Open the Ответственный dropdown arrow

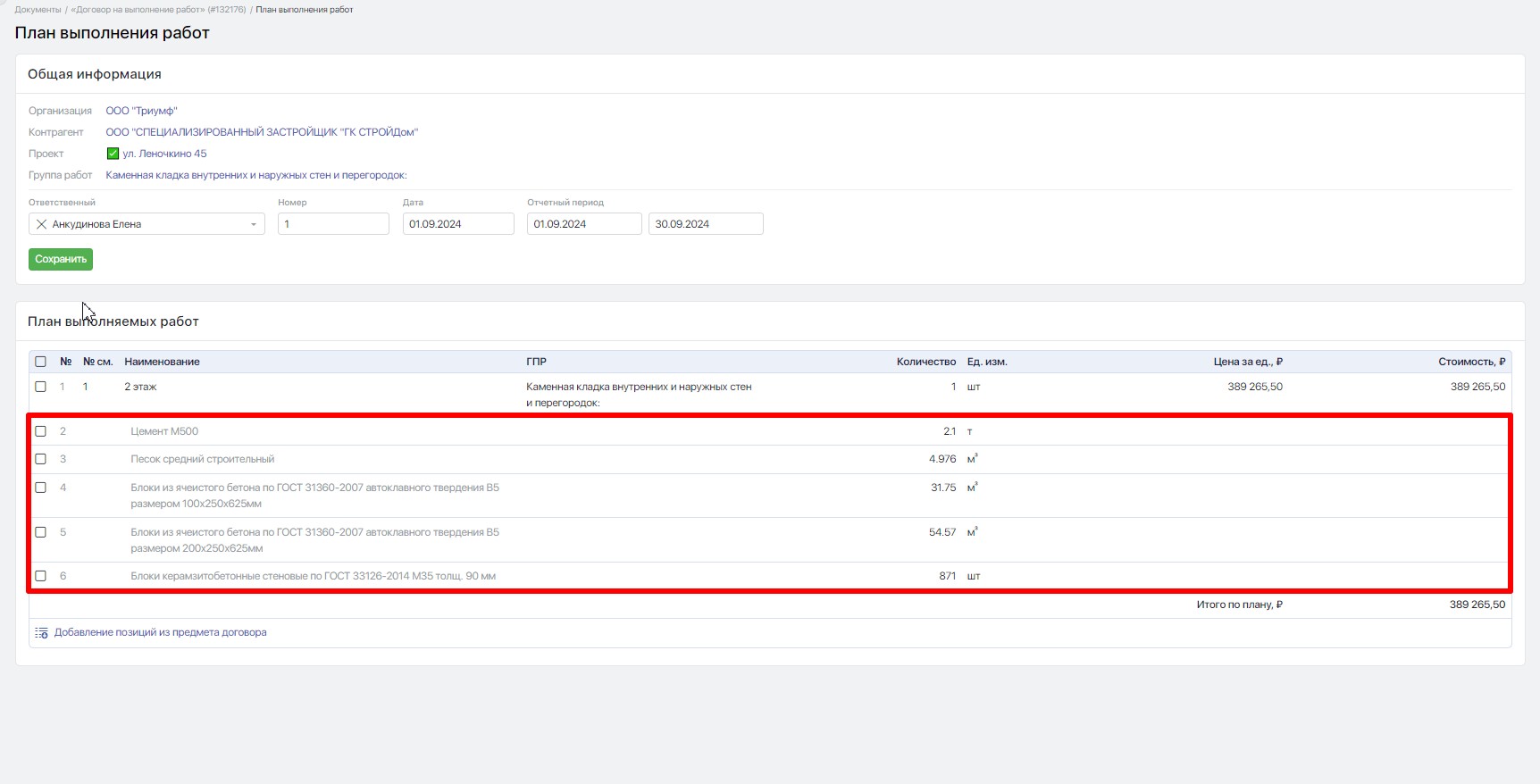(254, 224)
